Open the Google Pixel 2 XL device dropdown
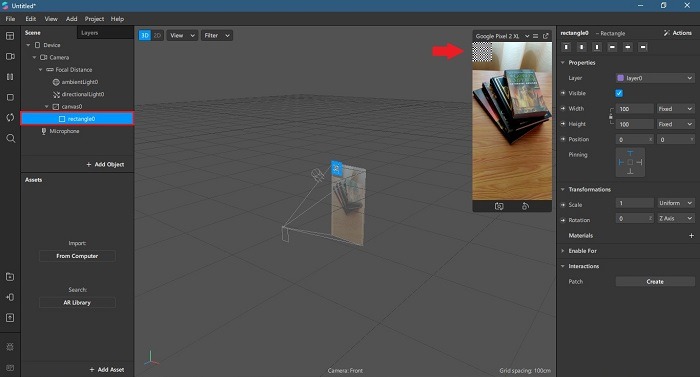The image size is (700, 377). pos(502,36)
